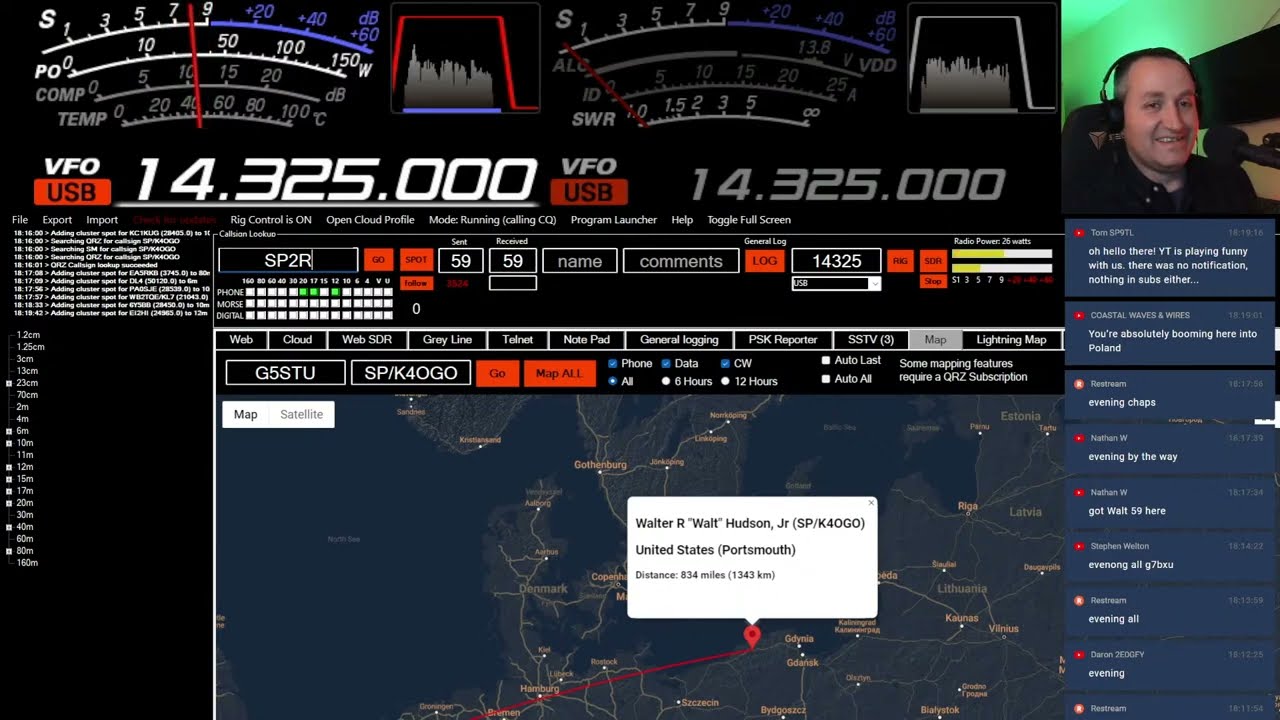Open the USB mode dropdown in General Log
This screenshot has width=1280, height=720.
pyautogui.click(x=836, y=284)
